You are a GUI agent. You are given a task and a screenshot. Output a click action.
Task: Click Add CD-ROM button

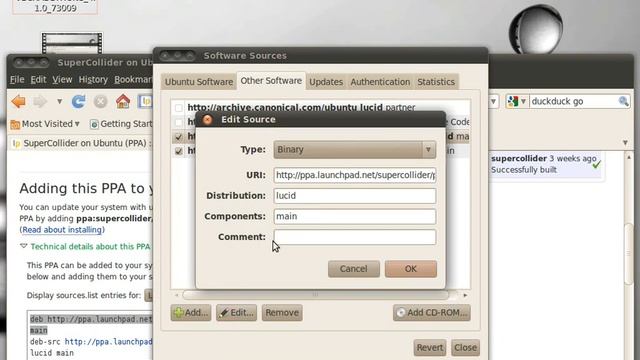(432, 313)
